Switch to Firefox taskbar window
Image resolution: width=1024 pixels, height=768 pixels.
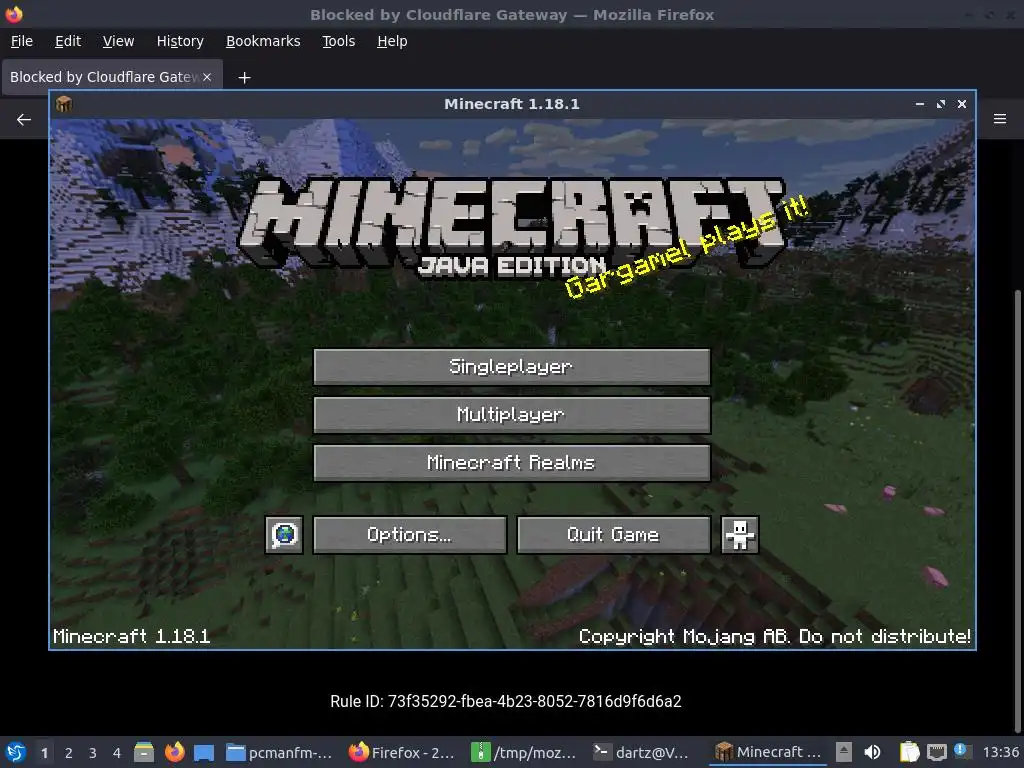pos(401,752)
